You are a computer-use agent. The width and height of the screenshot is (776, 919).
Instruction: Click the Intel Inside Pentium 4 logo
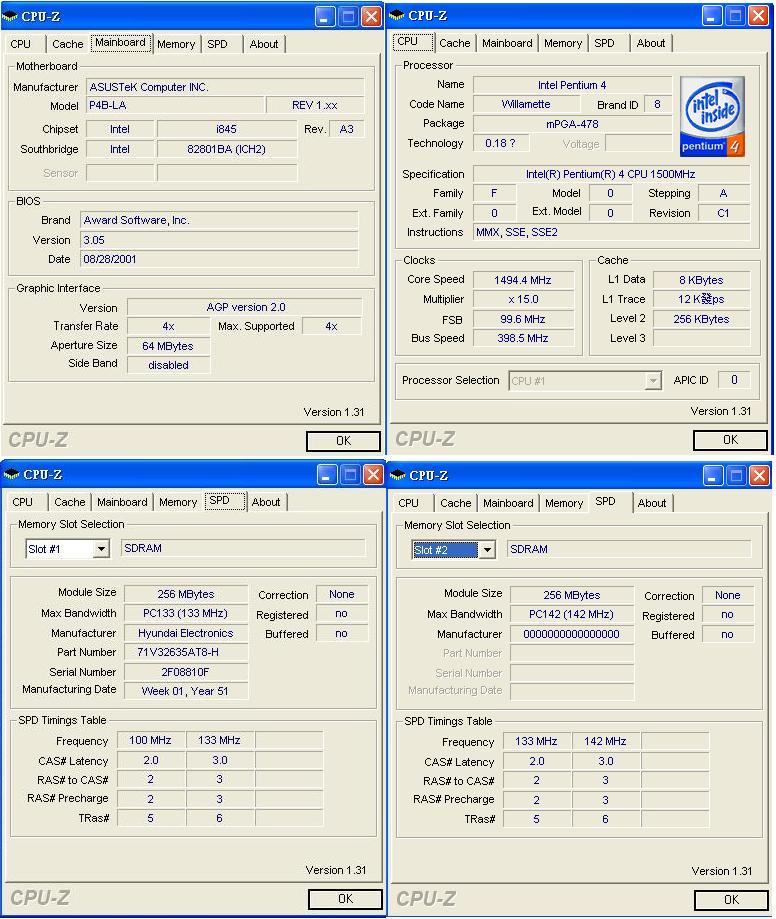712,116
